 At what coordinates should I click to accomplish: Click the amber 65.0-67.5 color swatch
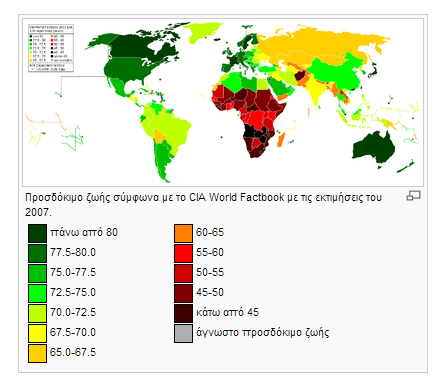(x=37, y=353)
